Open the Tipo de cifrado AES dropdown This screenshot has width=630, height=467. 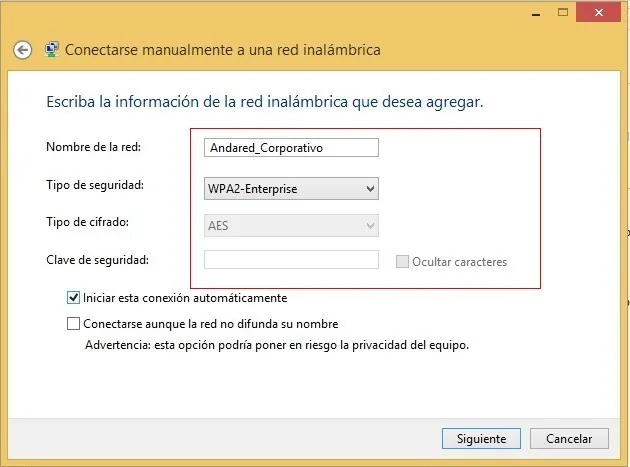(291, 225)
